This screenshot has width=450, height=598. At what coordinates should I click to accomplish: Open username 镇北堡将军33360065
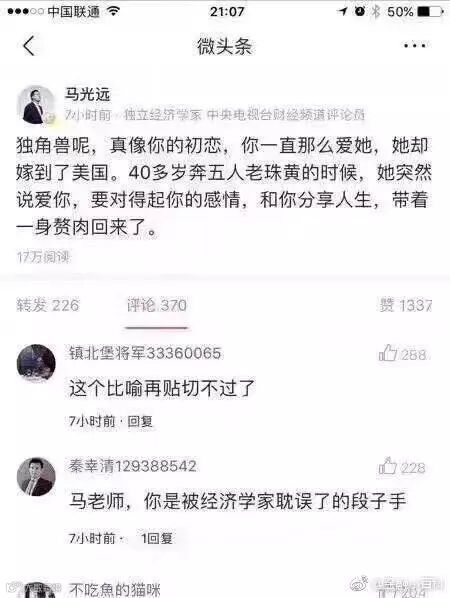point(145,353)
